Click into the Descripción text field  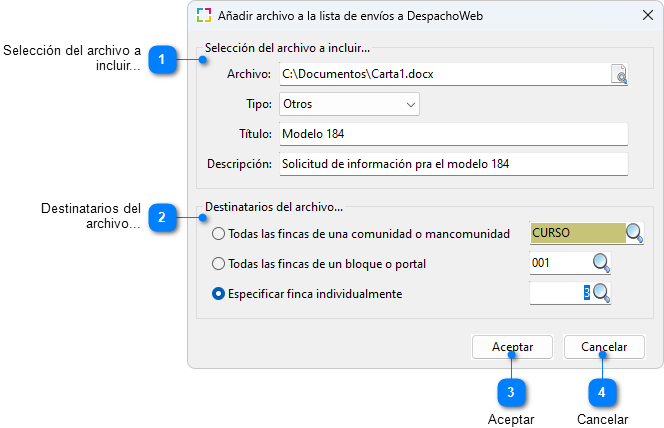452,163
